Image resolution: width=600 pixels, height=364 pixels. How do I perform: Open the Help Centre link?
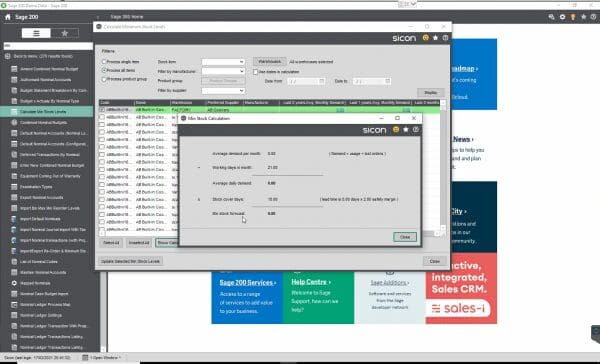tap(311, 282)
